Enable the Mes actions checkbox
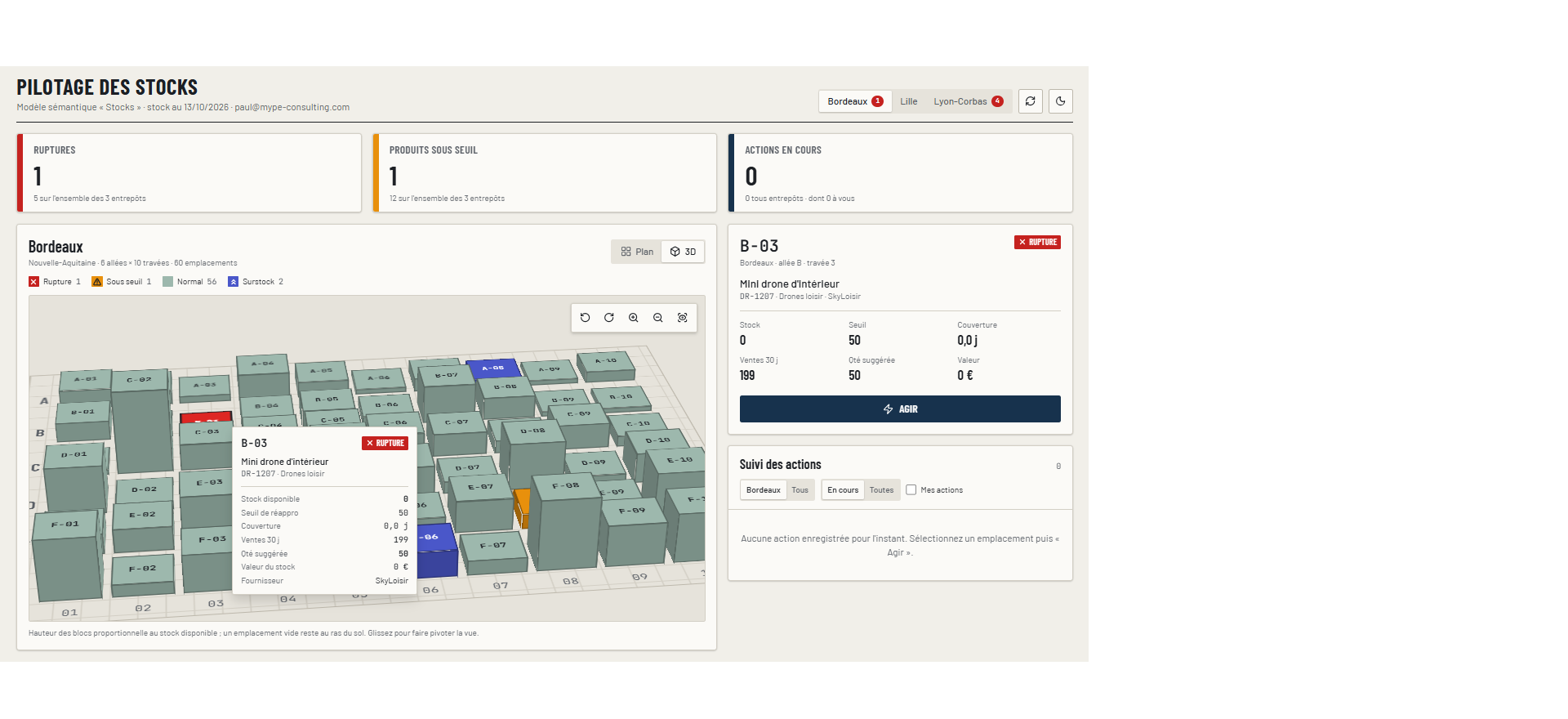 coord(911,490)
